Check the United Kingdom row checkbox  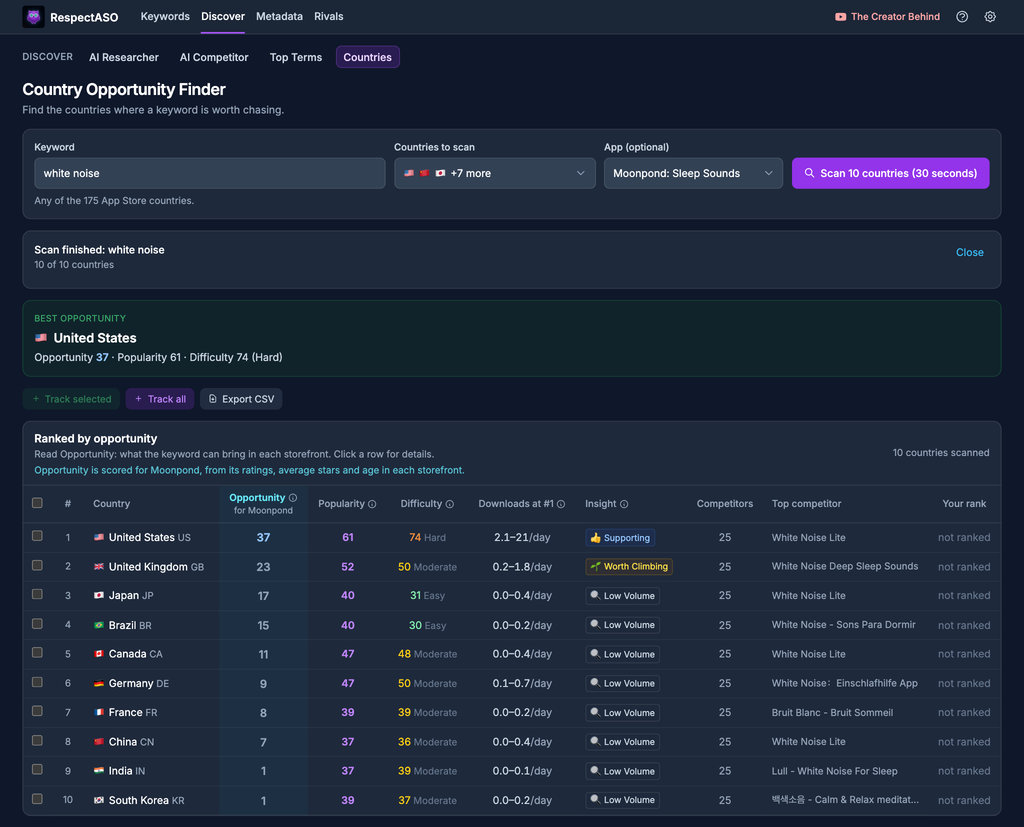[x=37, y=565]
